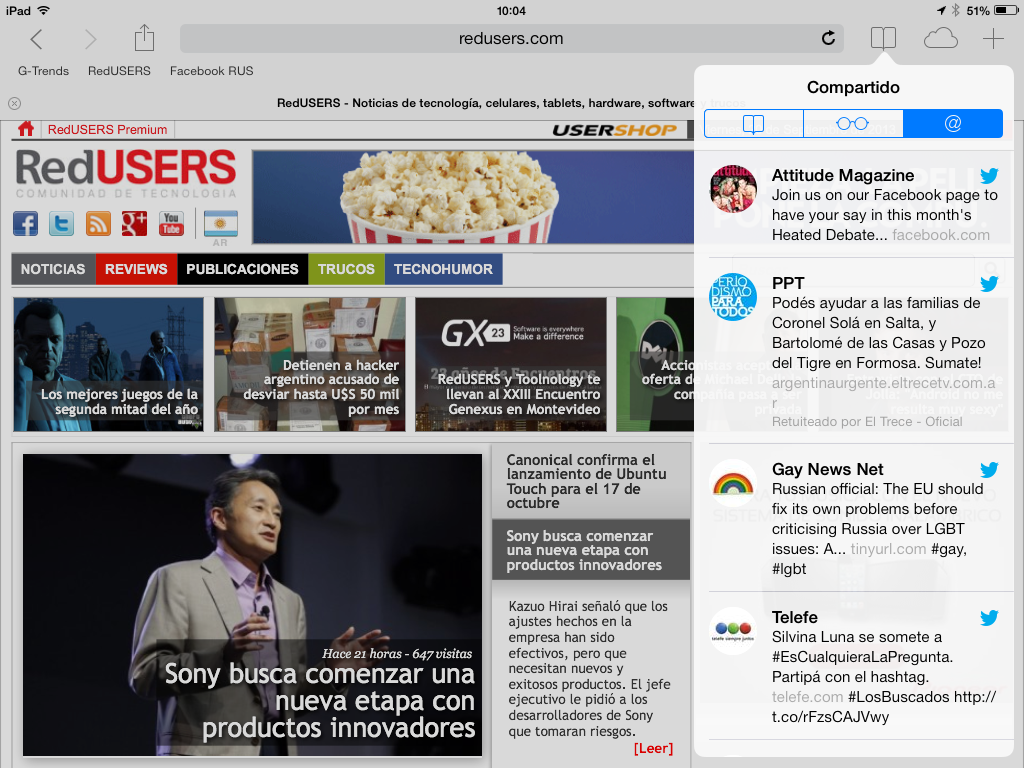
Task: Open Gay News Net shared tweet
Action: pos(854,519)
